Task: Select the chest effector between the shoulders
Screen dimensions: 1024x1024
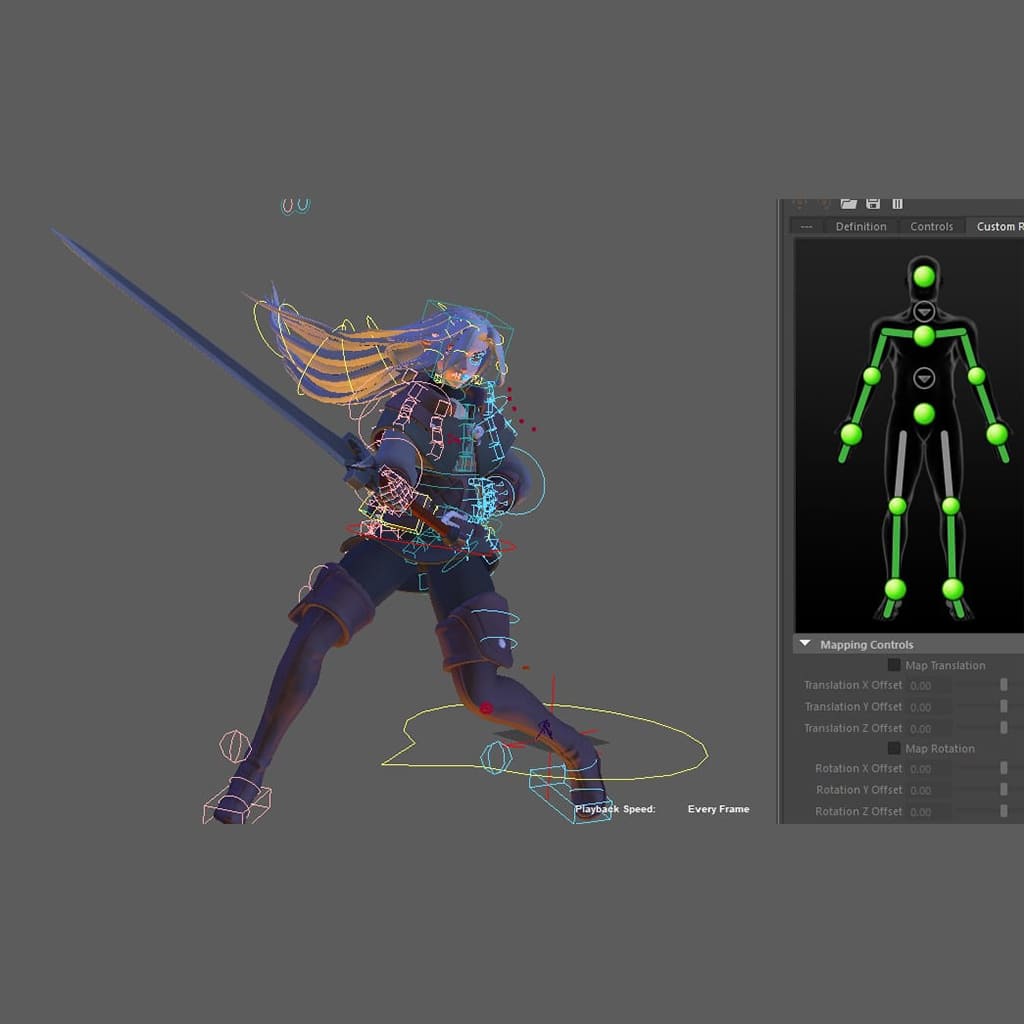Action: (924, 336)
